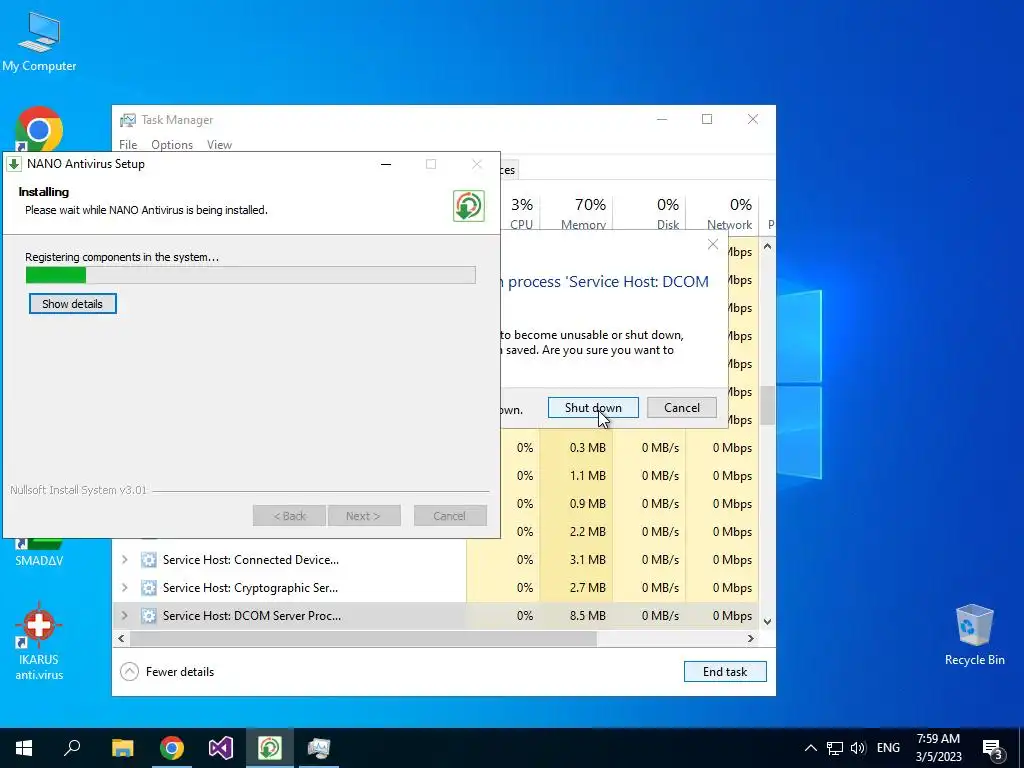
Task: Open the notification center icon
Action: [993, 749]
